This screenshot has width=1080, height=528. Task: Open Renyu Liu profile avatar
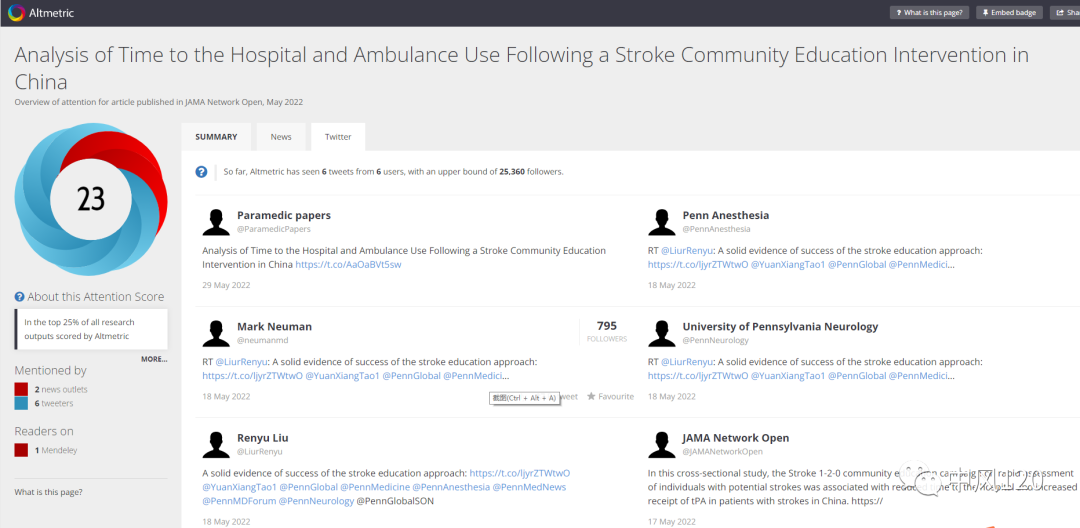point(216,445)
